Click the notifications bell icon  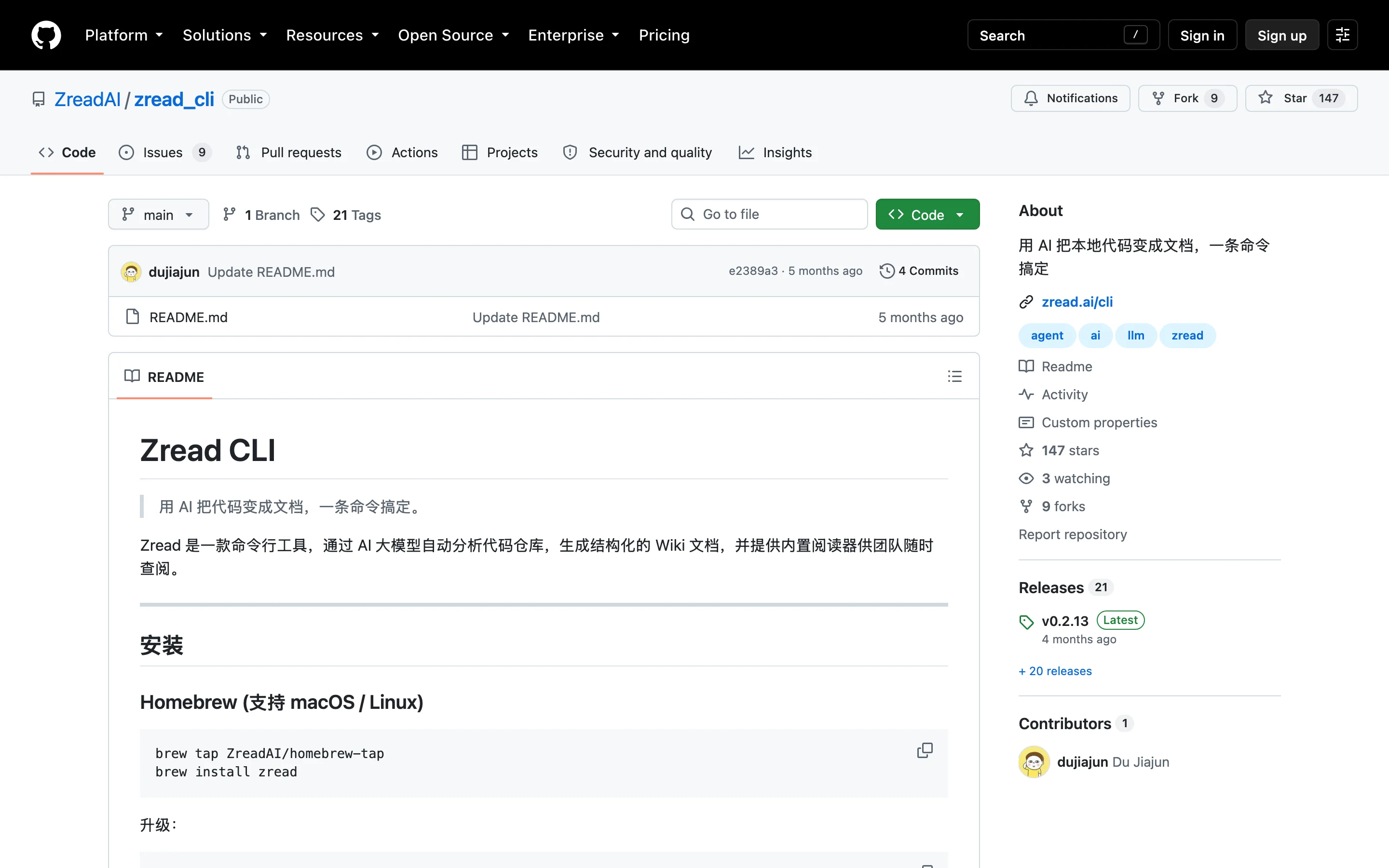pyautogui.click(x=1031, y=98)
